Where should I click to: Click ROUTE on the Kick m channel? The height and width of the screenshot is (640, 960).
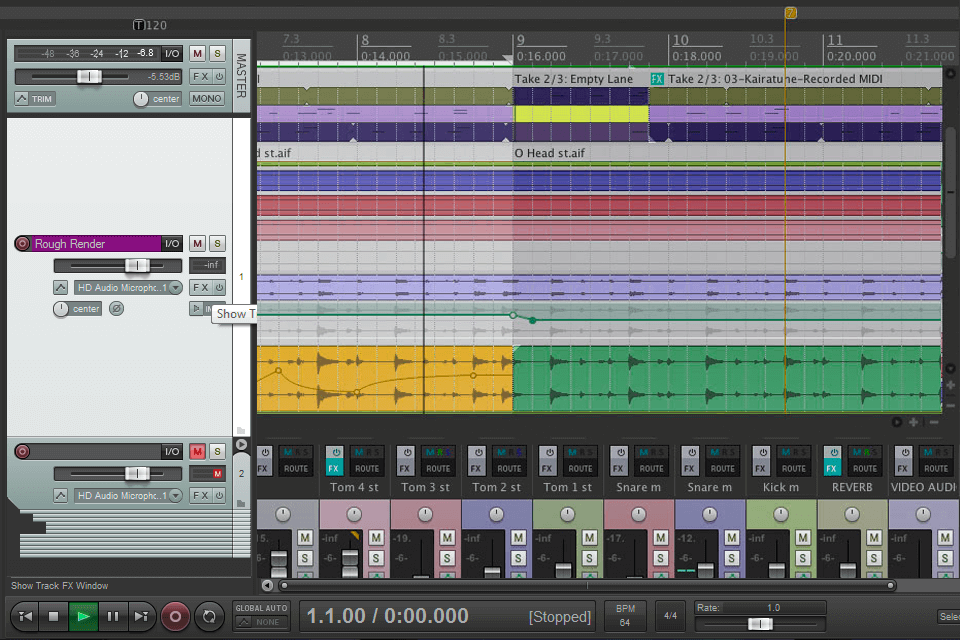[794, 468]
